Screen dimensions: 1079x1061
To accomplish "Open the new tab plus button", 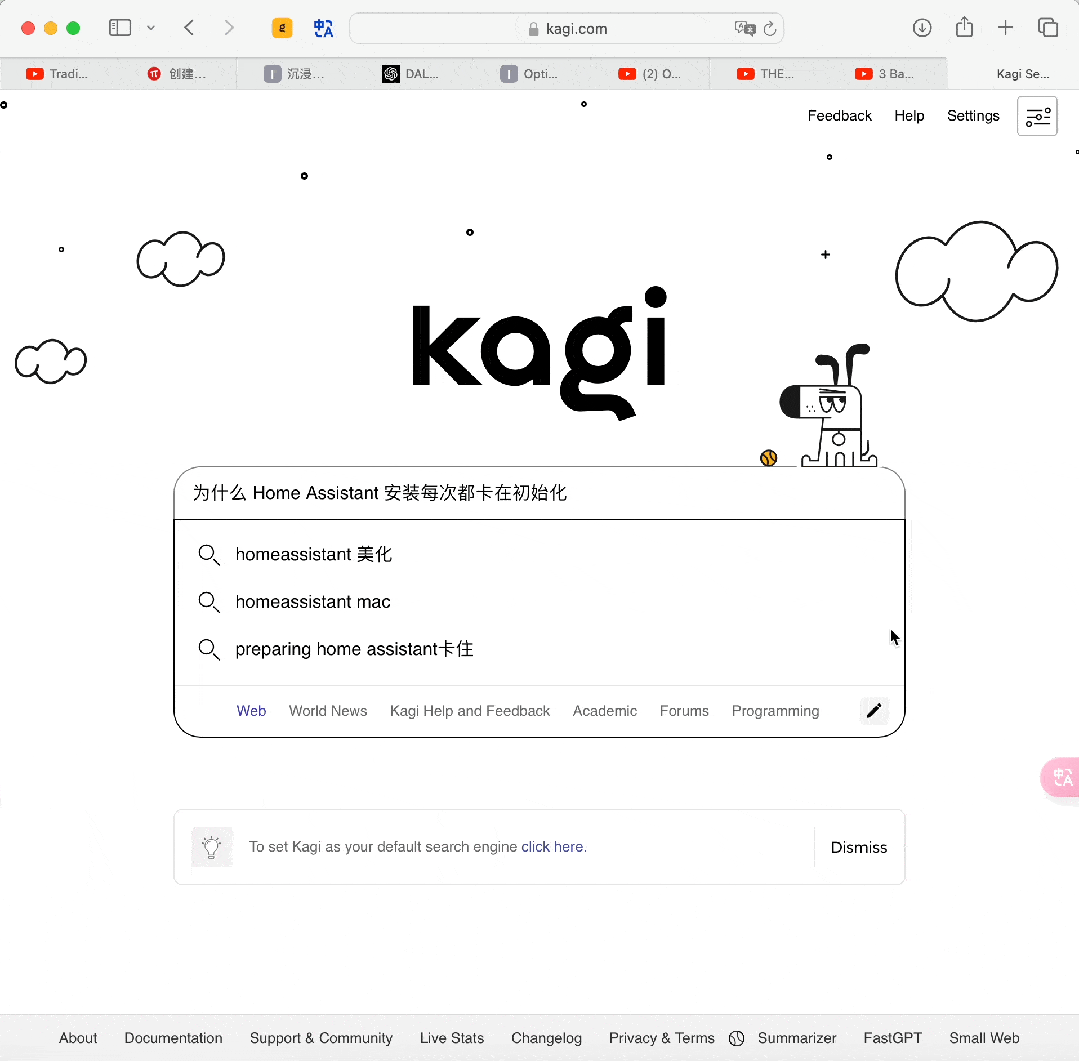I will point(1005,28).
